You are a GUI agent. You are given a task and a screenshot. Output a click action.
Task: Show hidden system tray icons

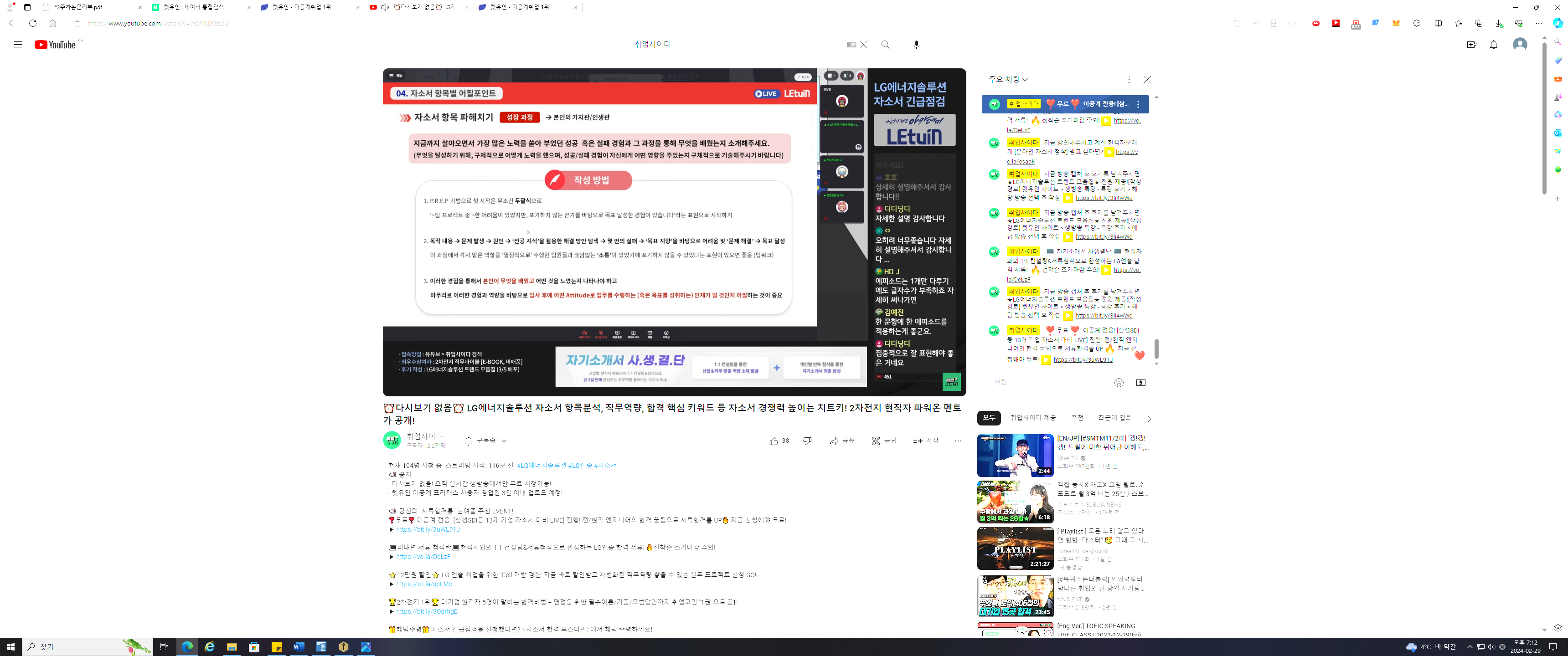(x=1470, y=647)
